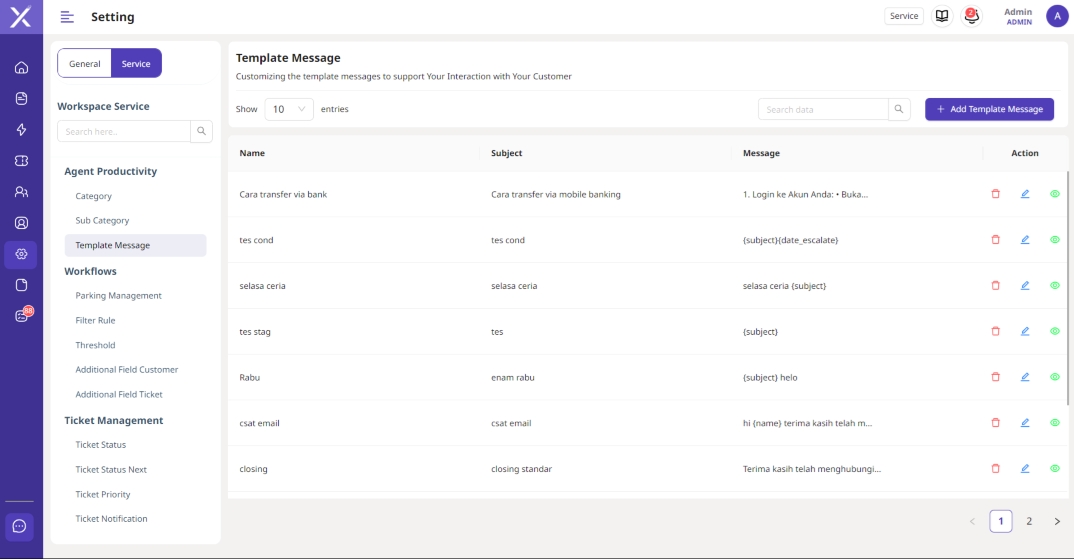Delete the 'closing' template row

click(995, 468)
